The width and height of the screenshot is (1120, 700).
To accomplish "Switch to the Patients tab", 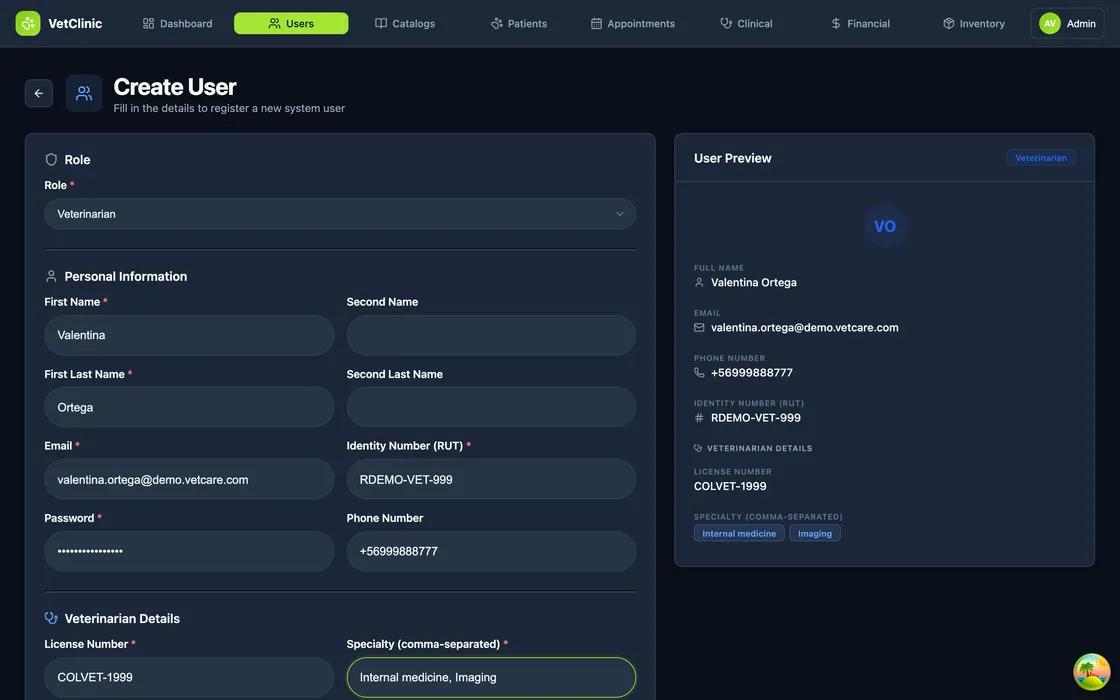I will click(518, 23).
